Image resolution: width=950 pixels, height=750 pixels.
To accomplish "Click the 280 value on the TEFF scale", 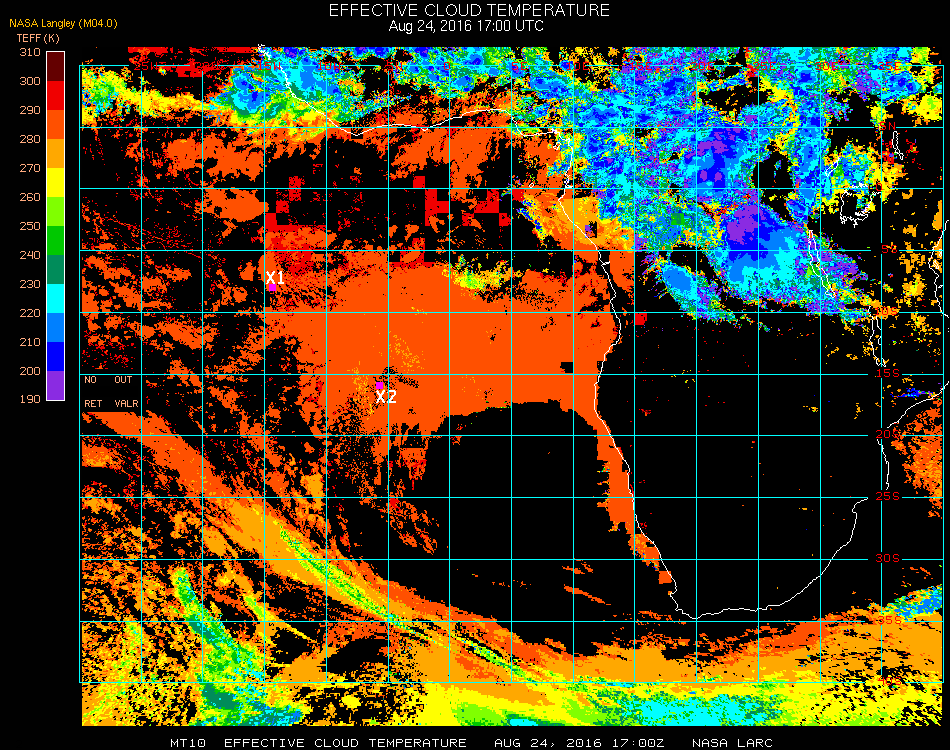I will [30, 139].
